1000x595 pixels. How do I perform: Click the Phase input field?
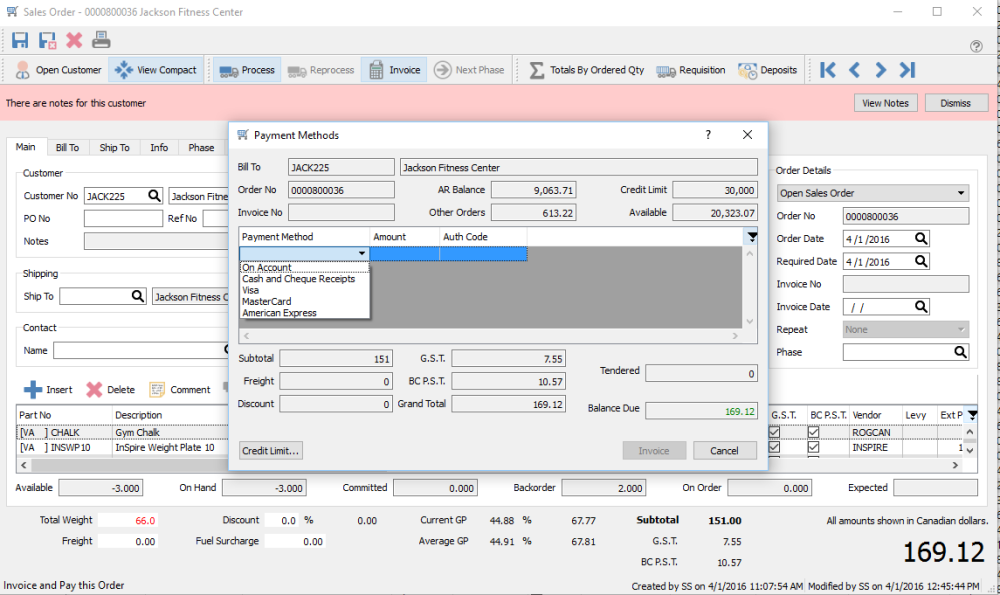click(896, 352)
